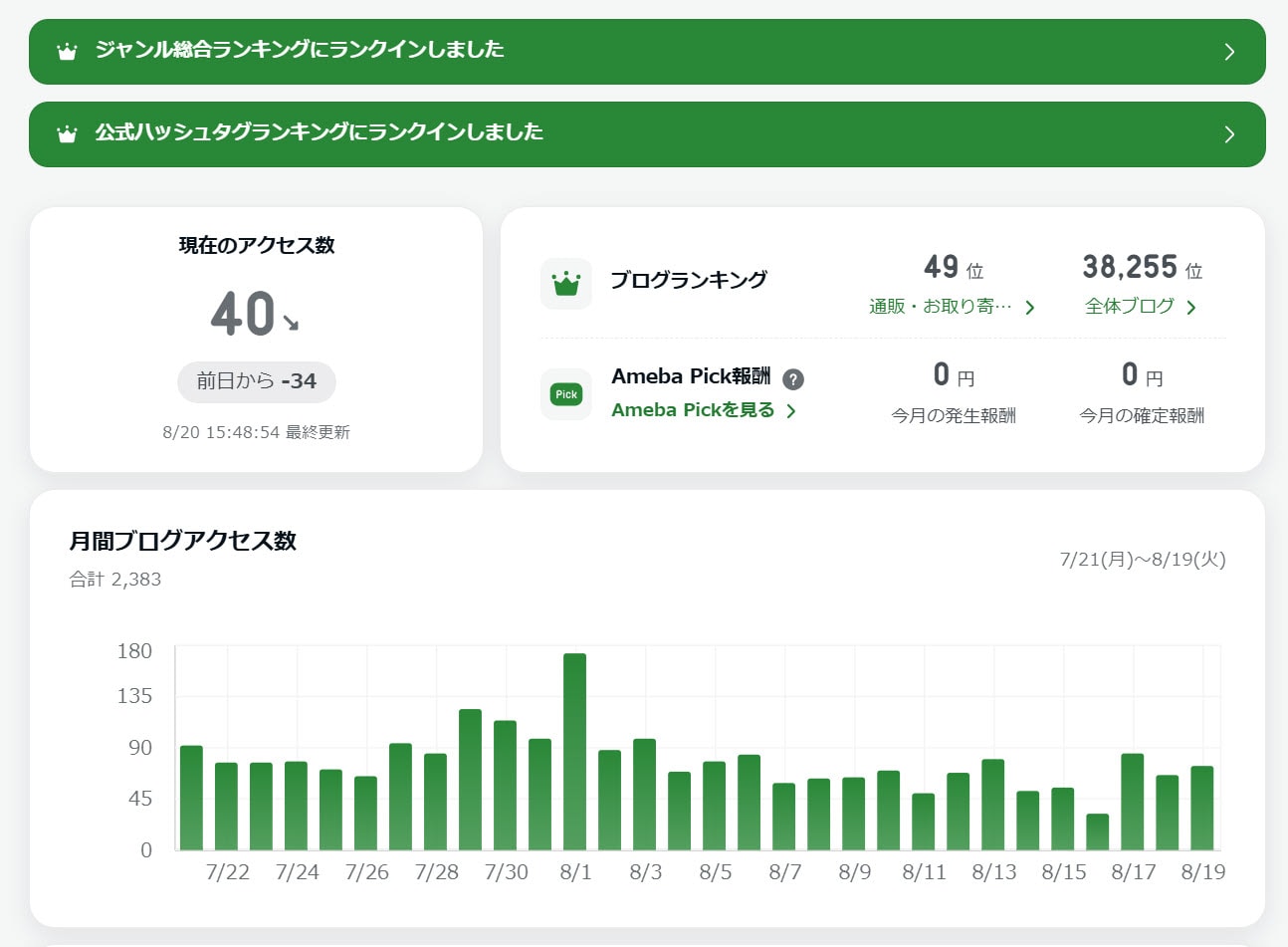
Task: Click crown icon in genre ranking banner
Action: [x=67, y=52]
